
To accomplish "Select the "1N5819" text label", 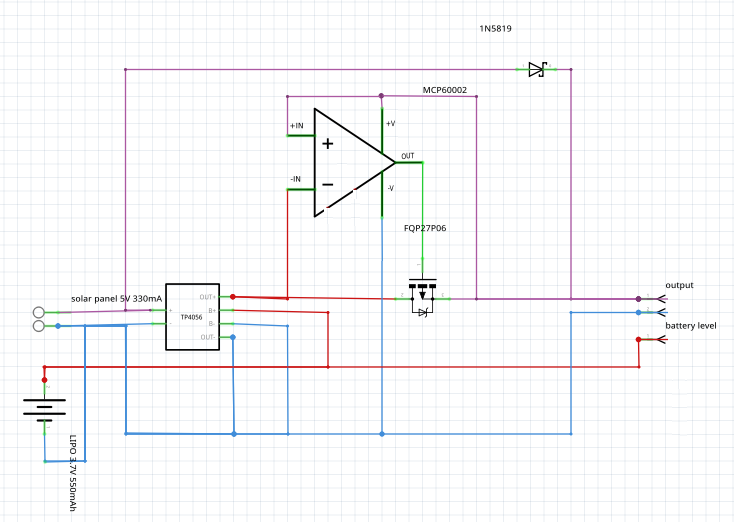I will click(497, 30).
